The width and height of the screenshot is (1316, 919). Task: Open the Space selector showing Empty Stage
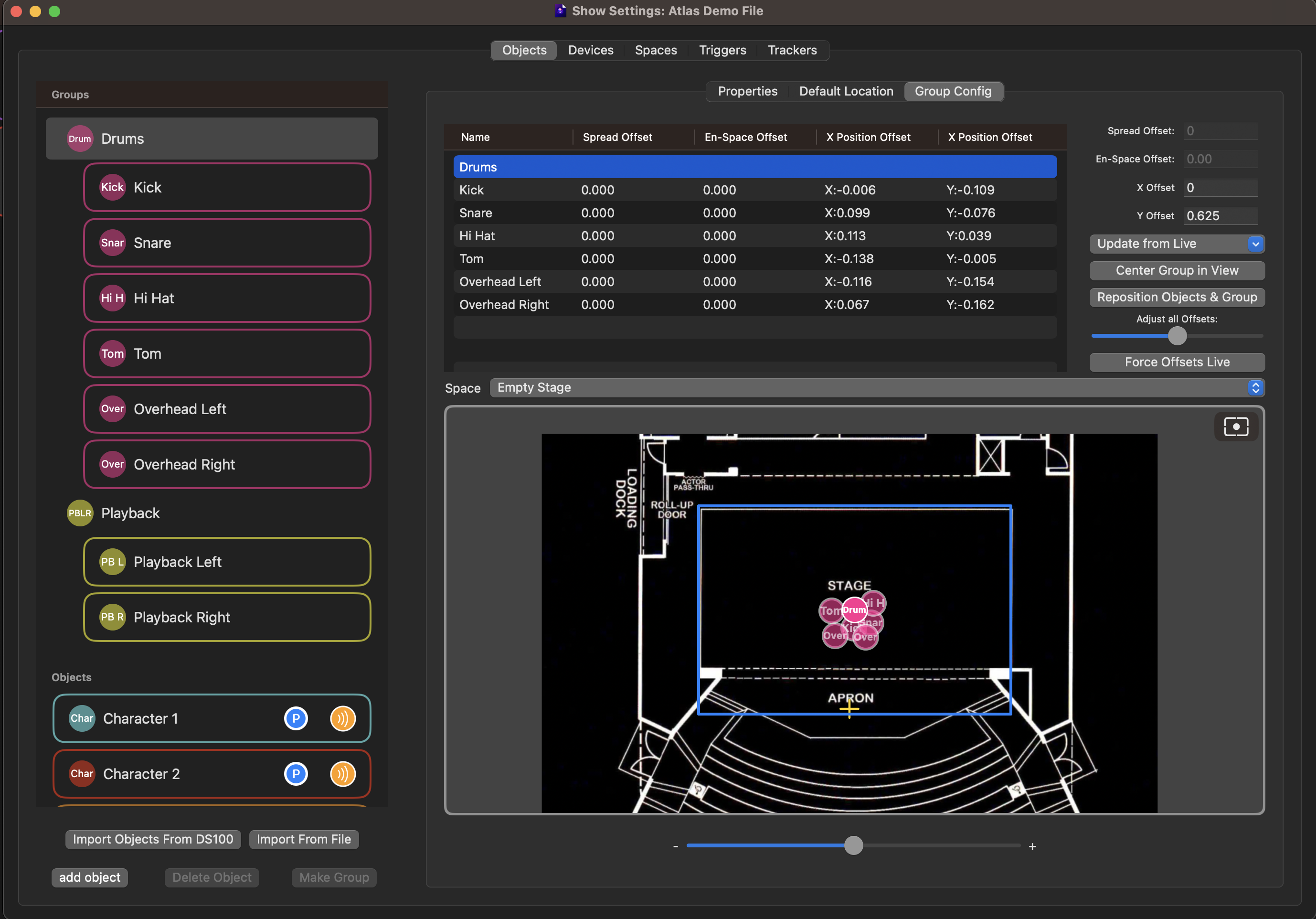click(x=876, y=387)
